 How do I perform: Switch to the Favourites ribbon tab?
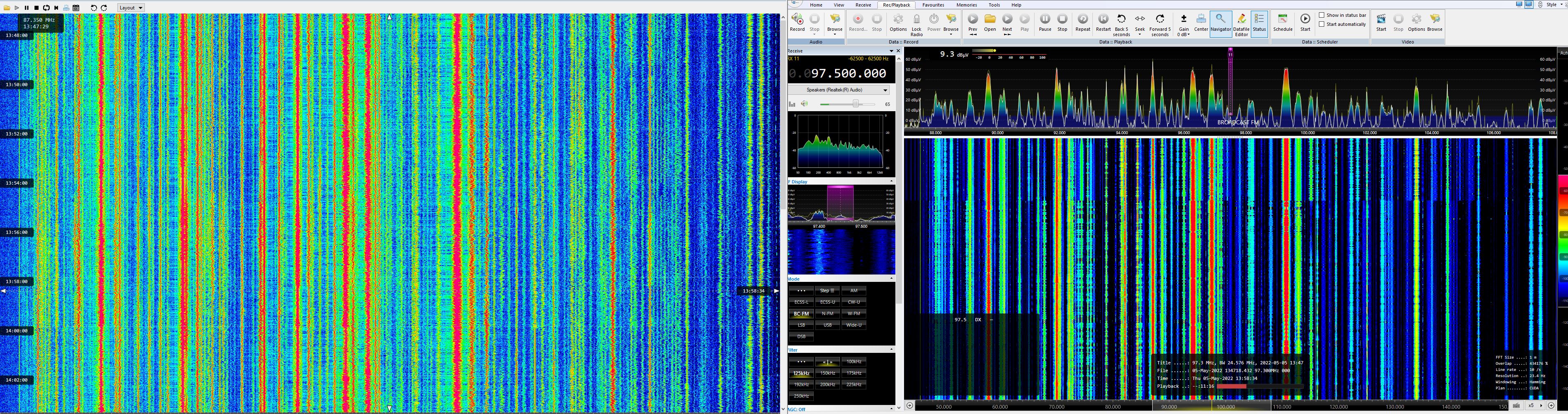[932, 5]
